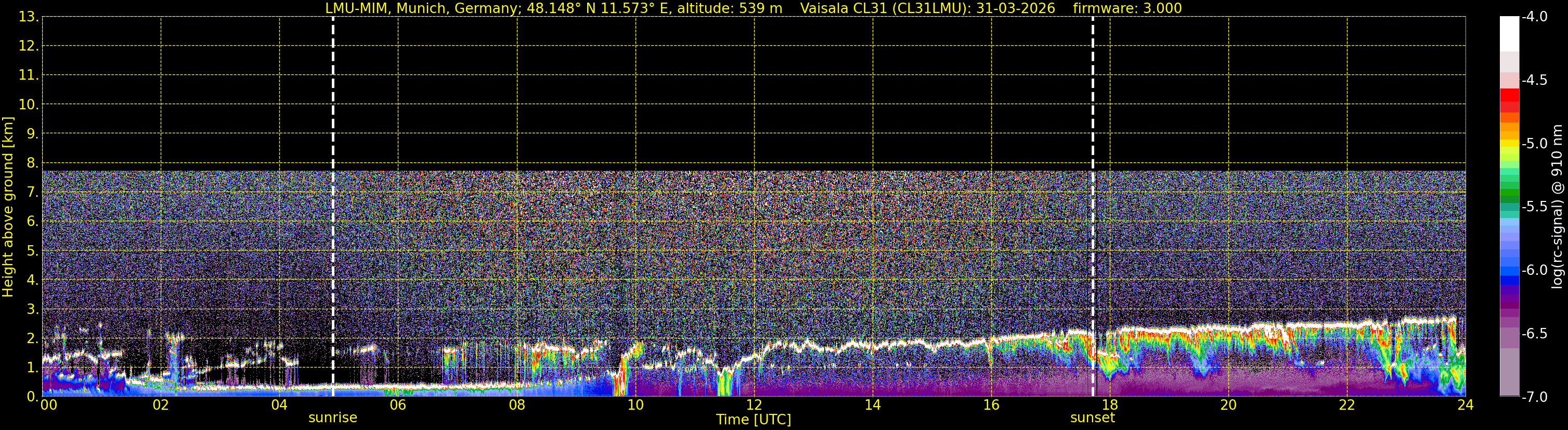Click the 8 km height tick label

click(32, 162)
